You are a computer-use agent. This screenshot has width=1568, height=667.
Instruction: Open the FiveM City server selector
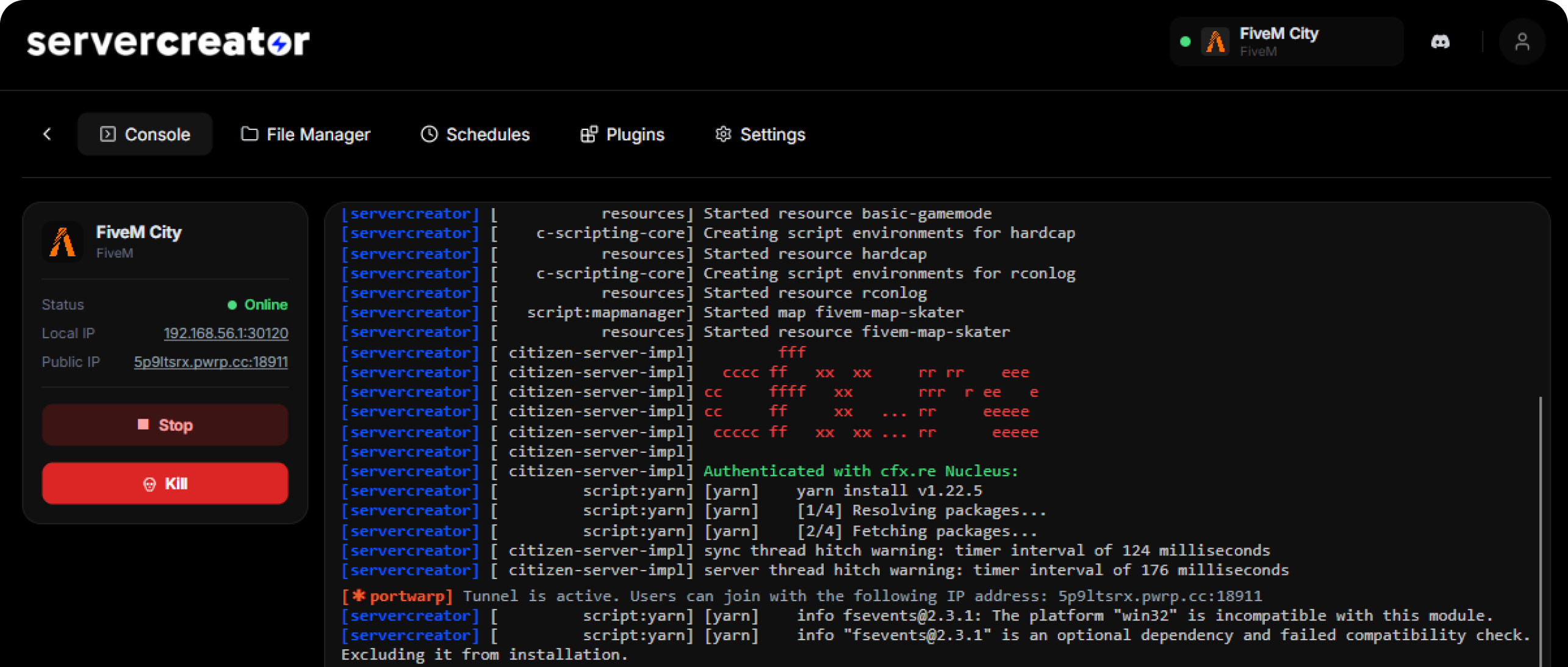coord(1286,41)
